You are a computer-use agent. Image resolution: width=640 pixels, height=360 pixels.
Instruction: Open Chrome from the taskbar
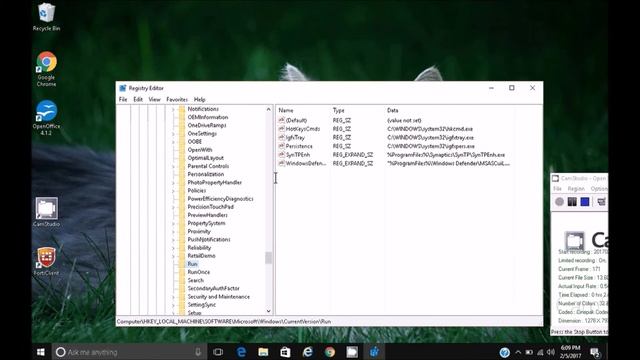(x=330, y=352)
